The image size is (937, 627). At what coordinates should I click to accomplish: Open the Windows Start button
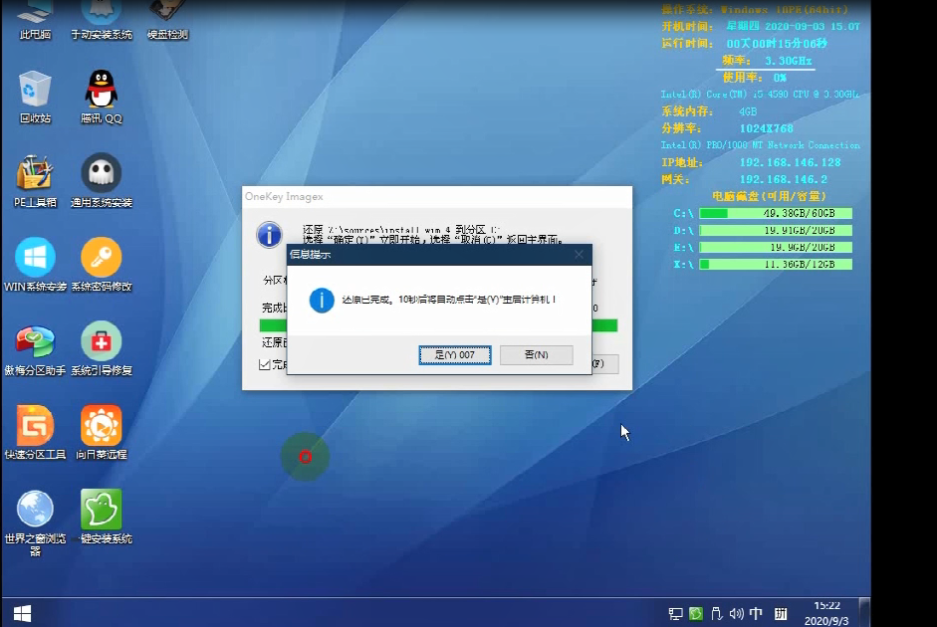(22, 613)
